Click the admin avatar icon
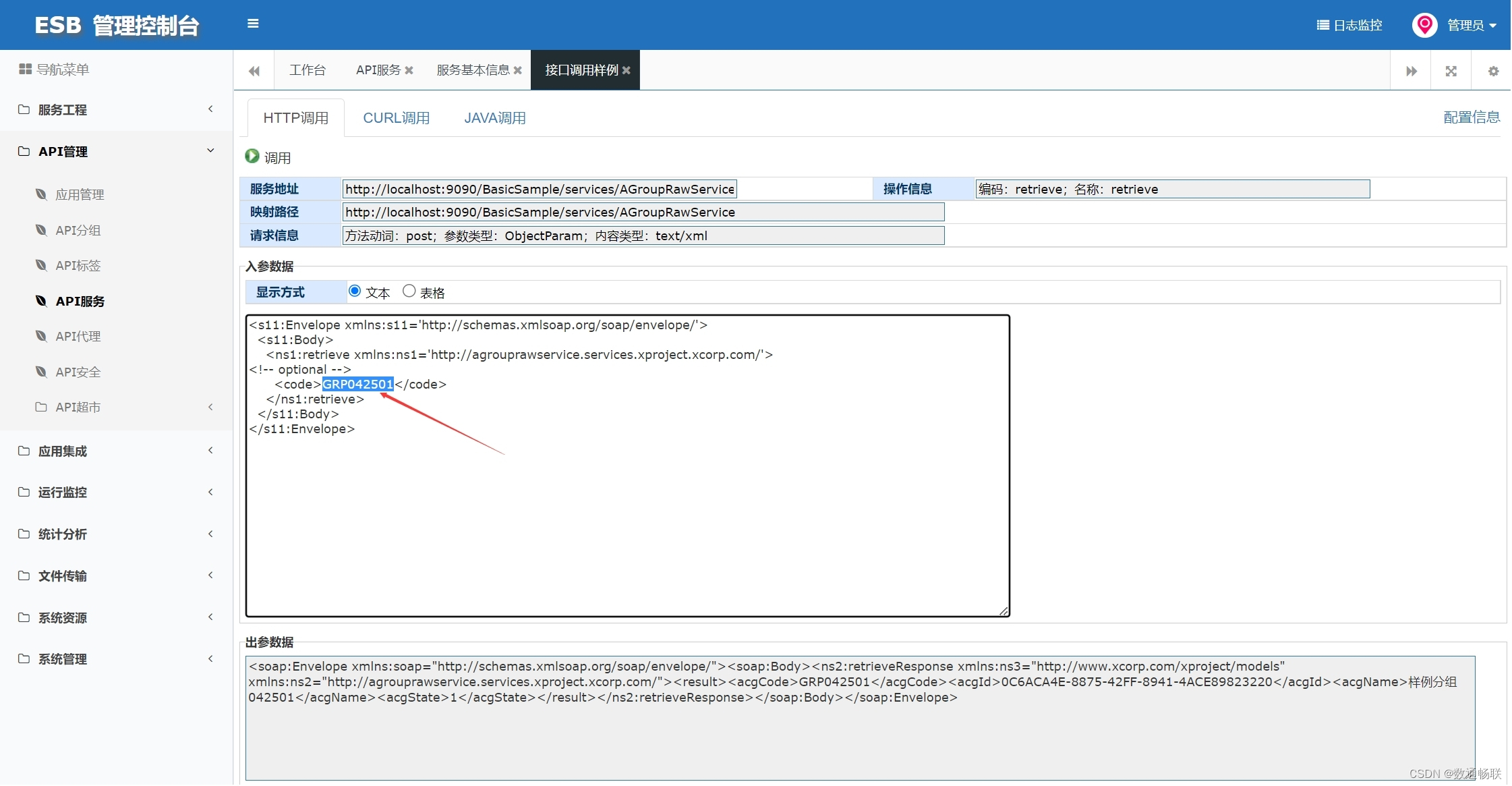This screenshot has height=786, width=1512. (x=1424, y=25)
